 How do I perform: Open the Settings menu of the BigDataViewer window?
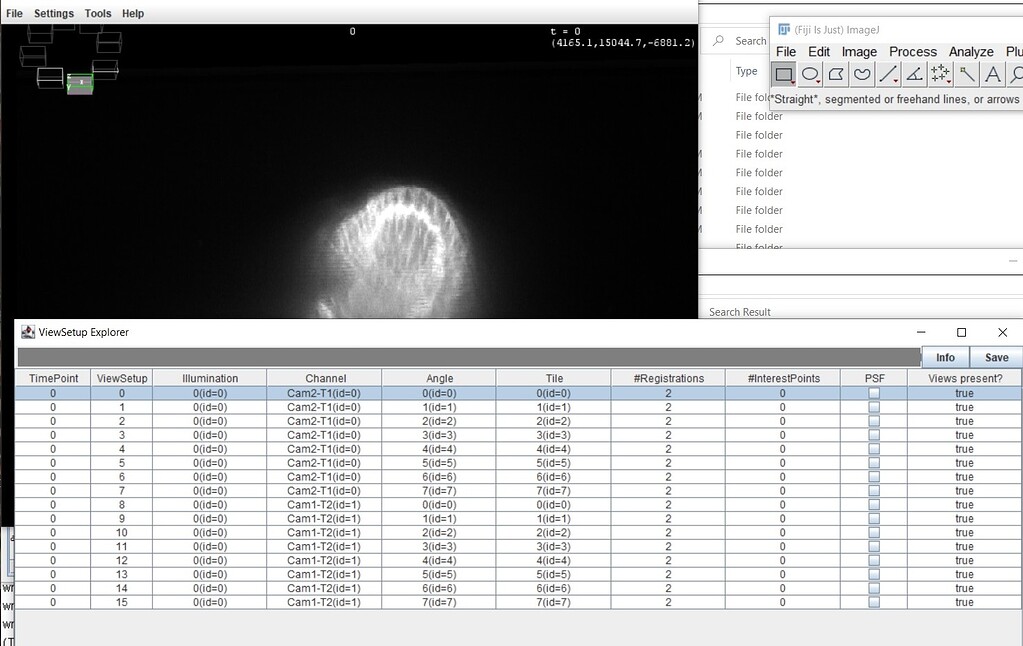[53, 13]
